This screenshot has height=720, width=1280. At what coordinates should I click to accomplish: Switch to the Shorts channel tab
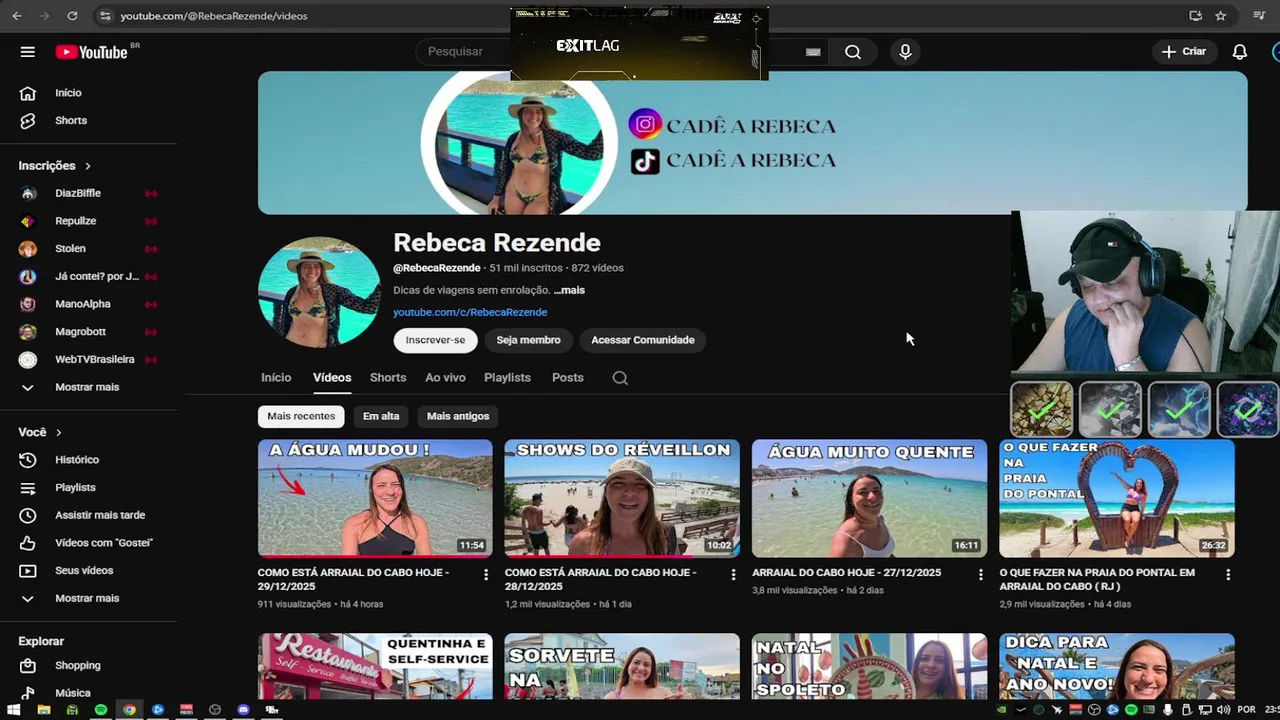click(x=388, y=378)
